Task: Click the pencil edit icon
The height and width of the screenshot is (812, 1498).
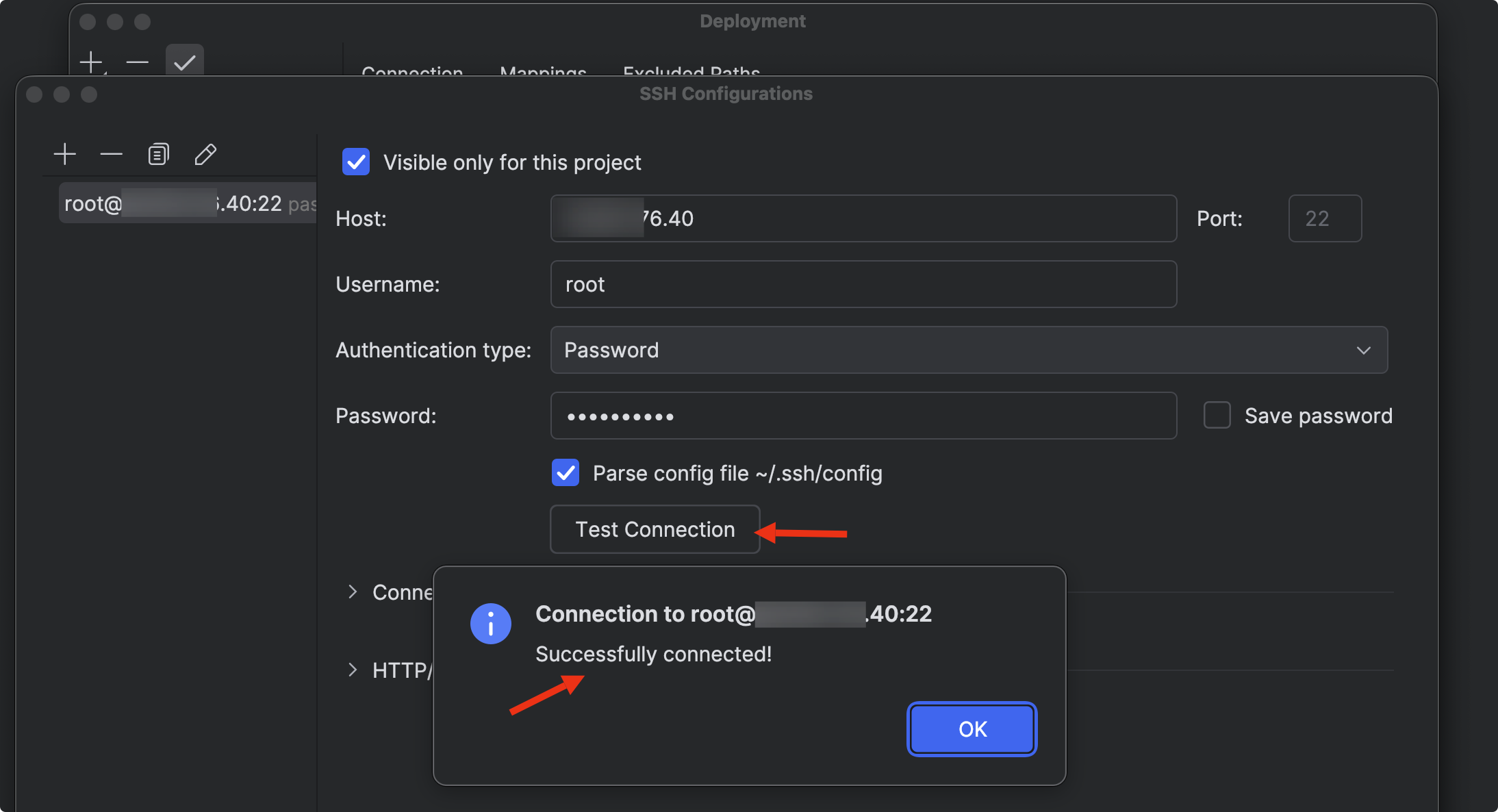Action: pos(205,154)
